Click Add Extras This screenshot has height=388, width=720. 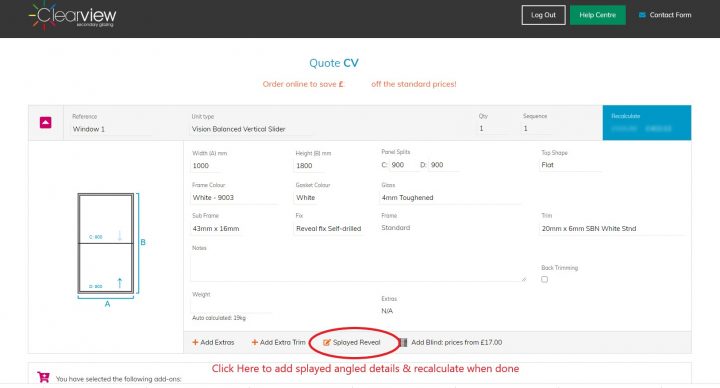click(213, 342)
